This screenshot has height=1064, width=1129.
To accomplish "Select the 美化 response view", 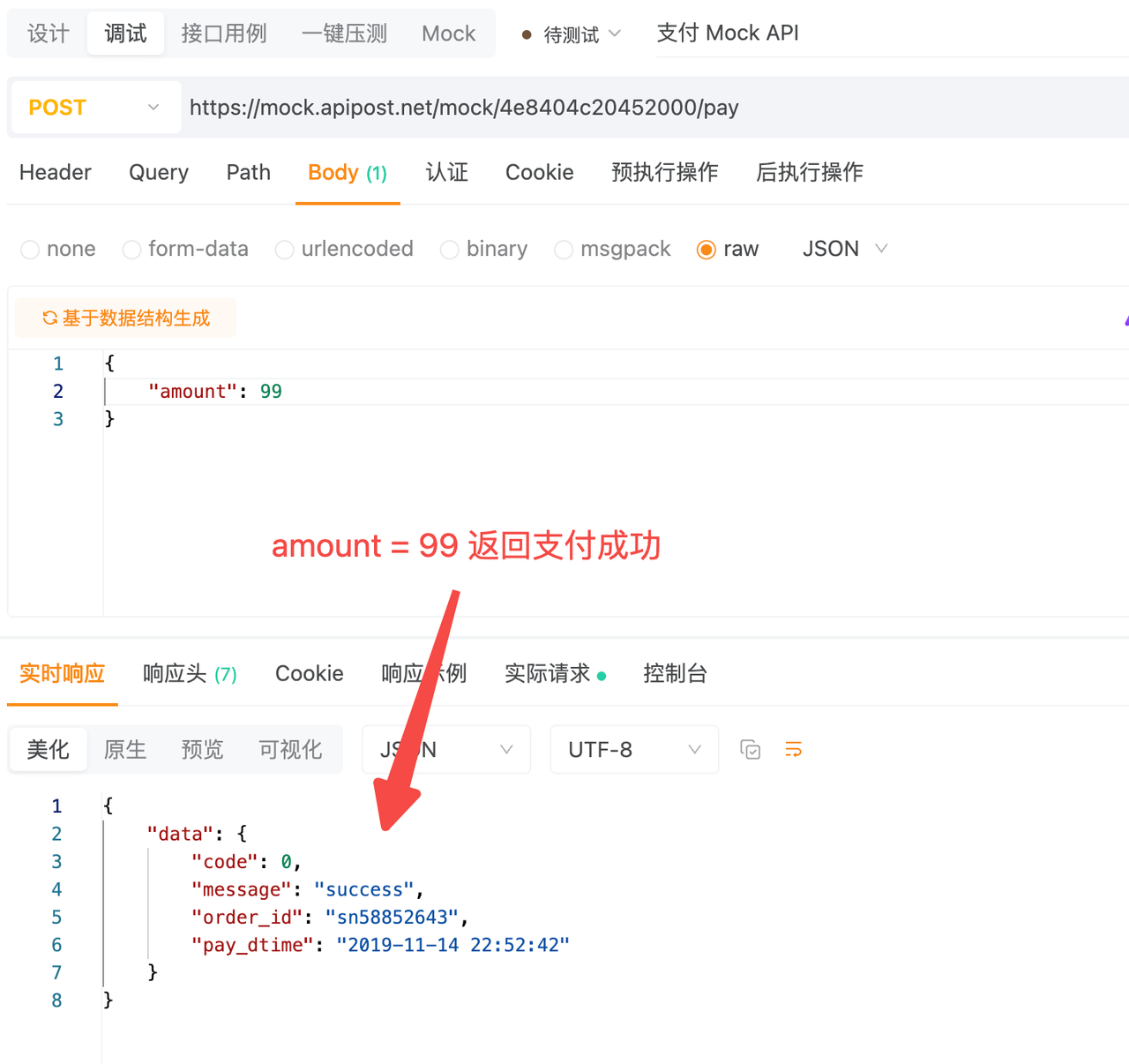I will (x=49, y=750).
